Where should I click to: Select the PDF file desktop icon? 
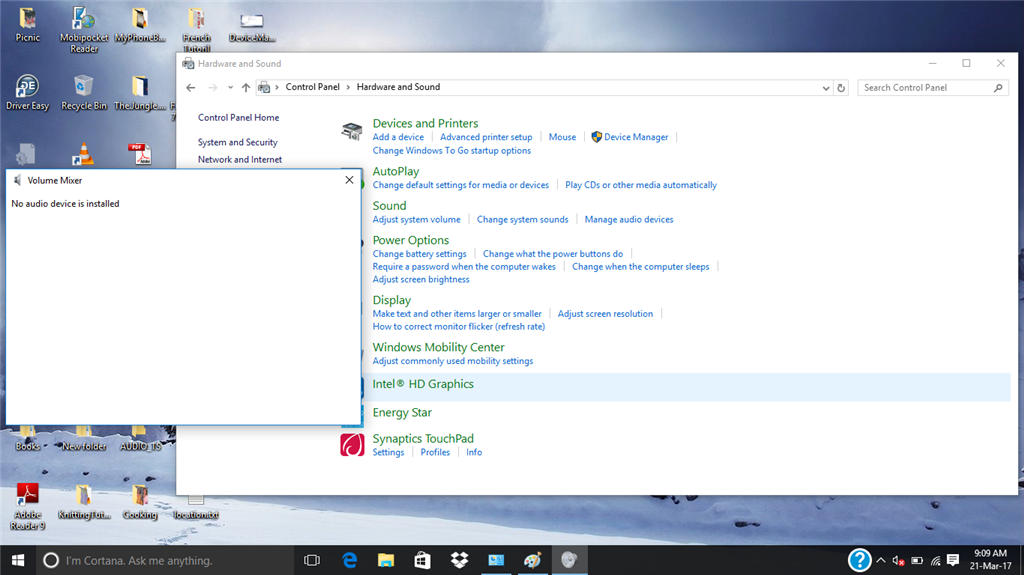coord(140,154)
